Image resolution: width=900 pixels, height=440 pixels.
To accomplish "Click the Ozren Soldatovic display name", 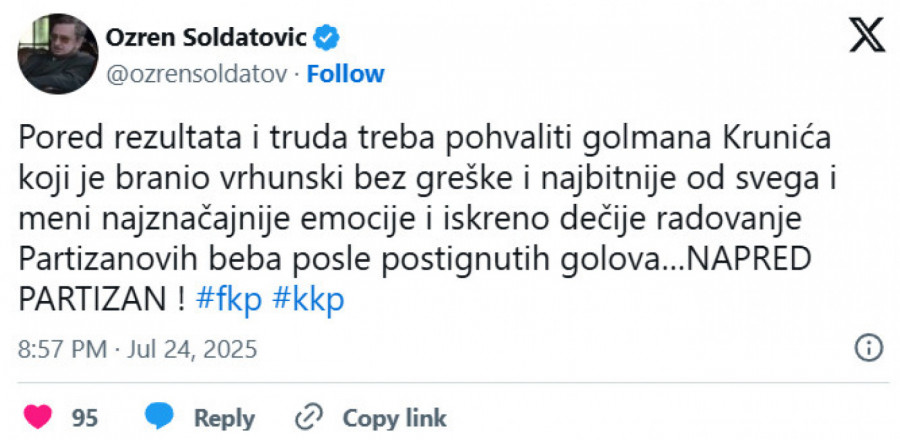I will [208, 39].
